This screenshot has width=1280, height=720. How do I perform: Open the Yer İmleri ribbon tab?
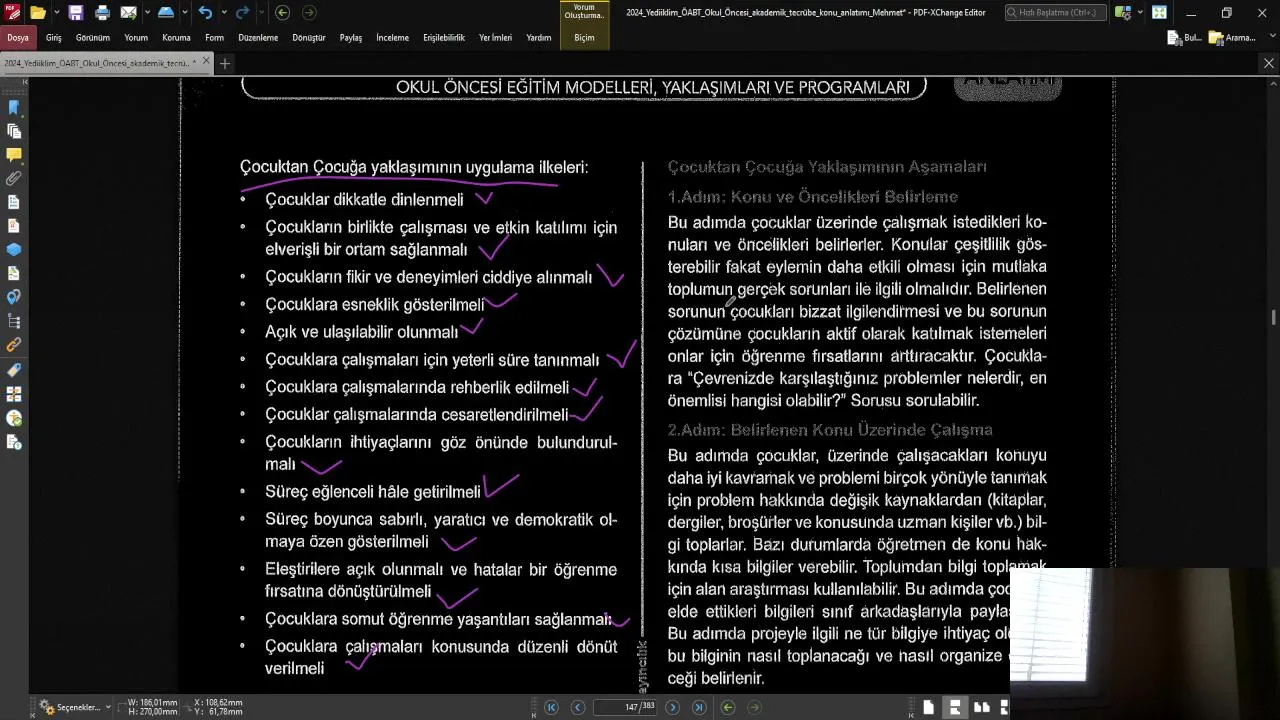coord(495,38)
